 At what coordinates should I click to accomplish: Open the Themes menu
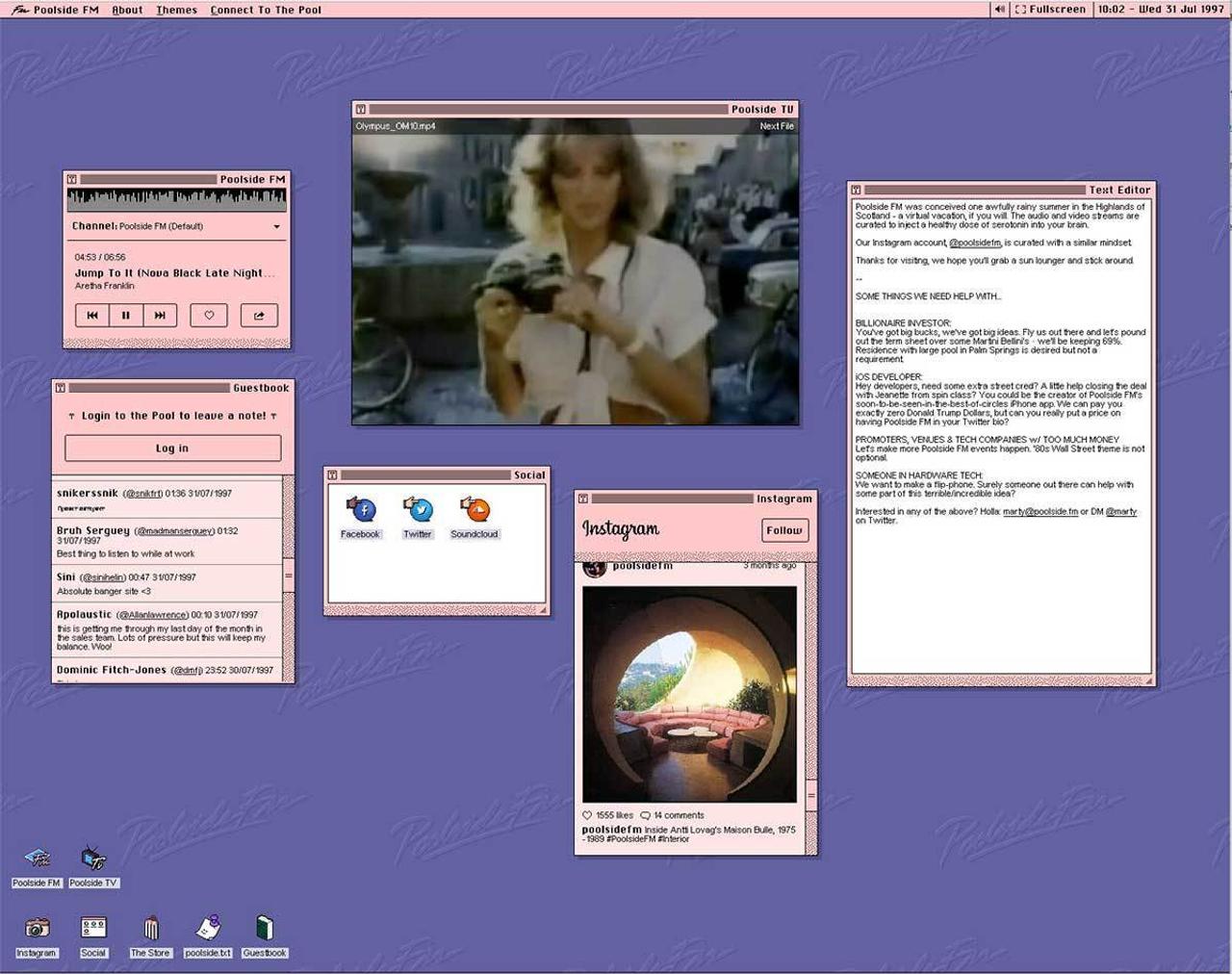pyautogui.click(x=176, y=10)
